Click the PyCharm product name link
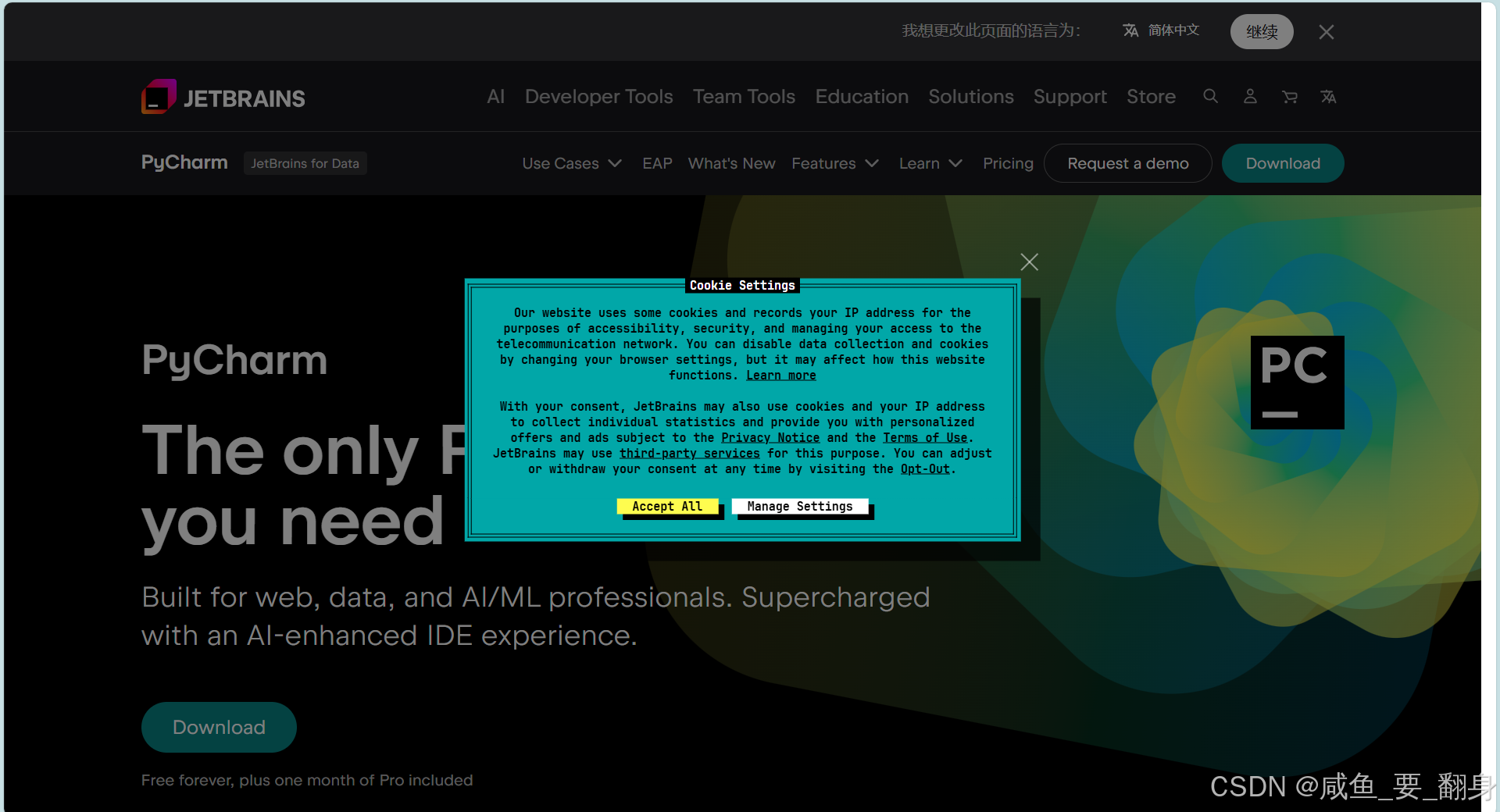 click(x=184, y=162)
